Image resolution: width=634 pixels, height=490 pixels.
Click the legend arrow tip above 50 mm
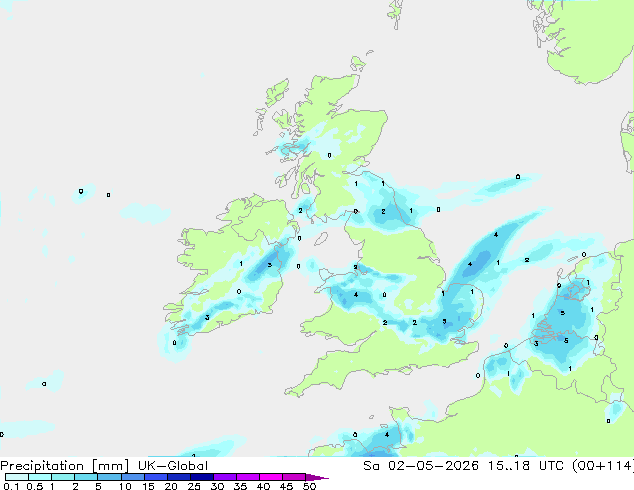[x=317, y=477]
